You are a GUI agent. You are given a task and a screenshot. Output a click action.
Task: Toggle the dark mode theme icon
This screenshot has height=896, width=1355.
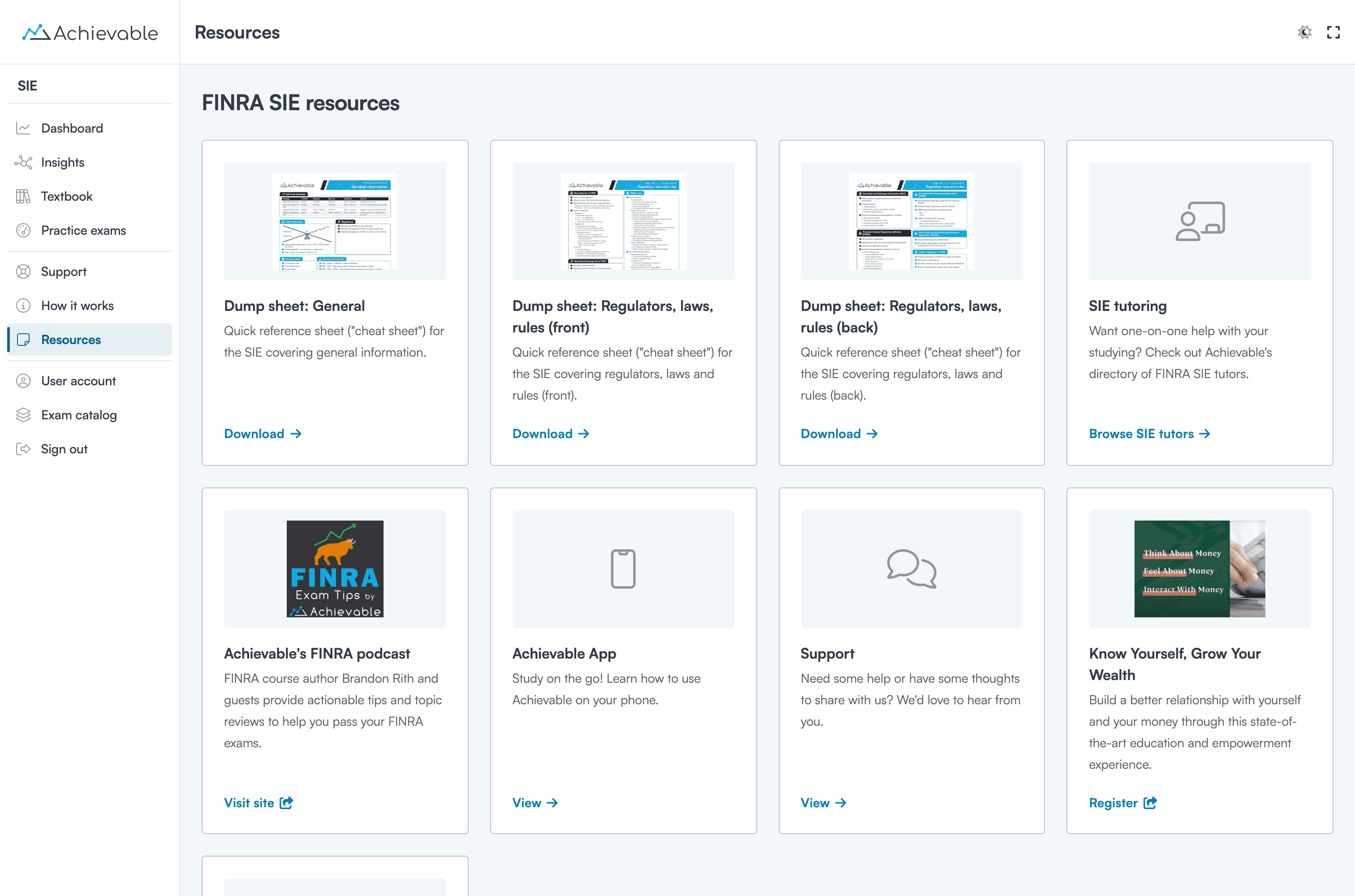tap(1304, 33)
